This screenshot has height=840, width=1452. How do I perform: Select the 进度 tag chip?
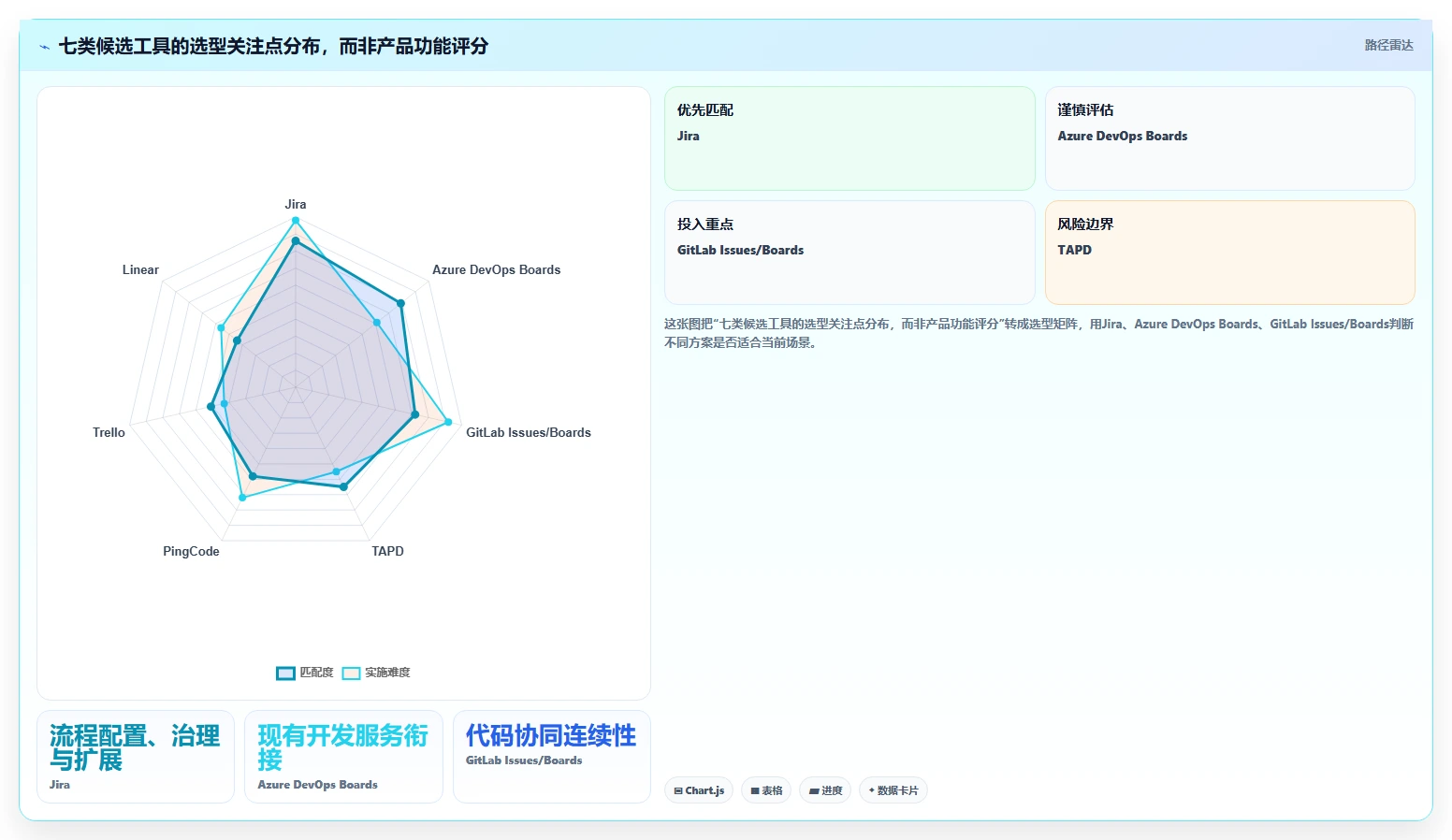[825, 790]
